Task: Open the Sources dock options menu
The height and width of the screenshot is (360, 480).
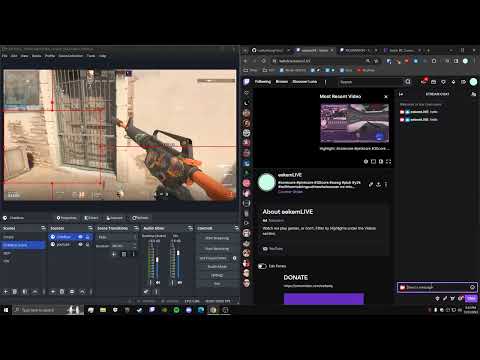Action: [x=90, y=228]
